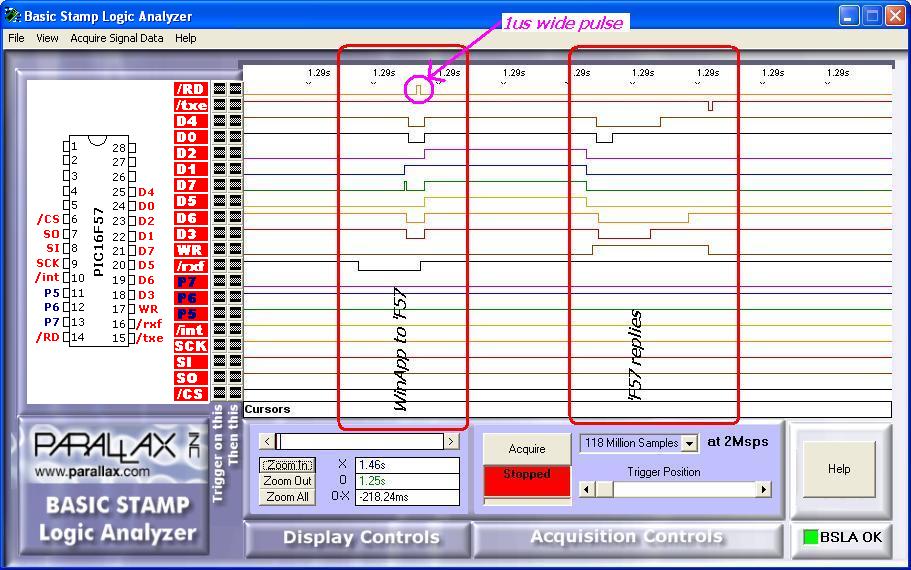
Task: Click the D2 channel label
Action: (191, 153)
